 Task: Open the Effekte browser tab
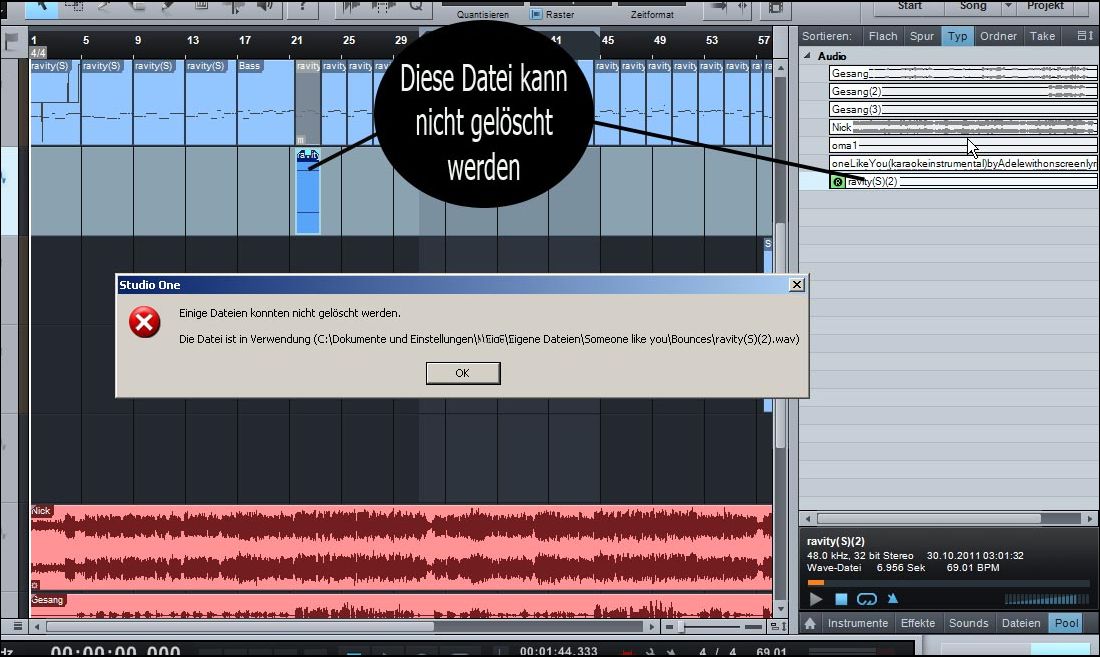(x=918, y=623)
